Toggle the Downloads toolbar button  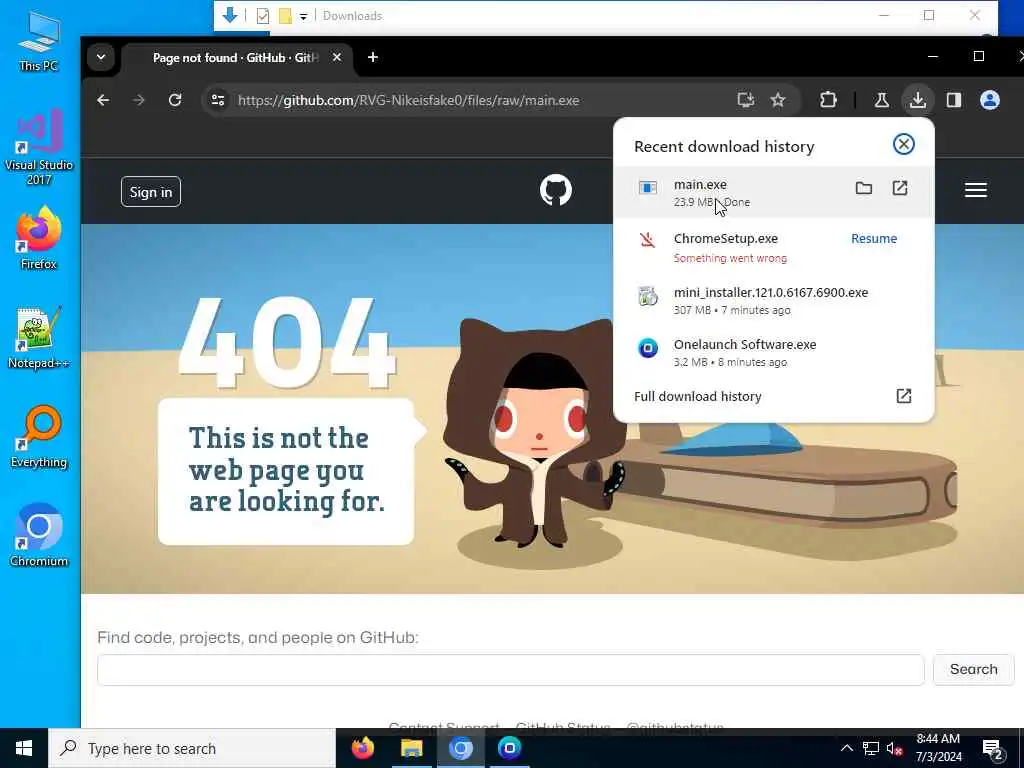pyautogui.click(x=918, y=100)
